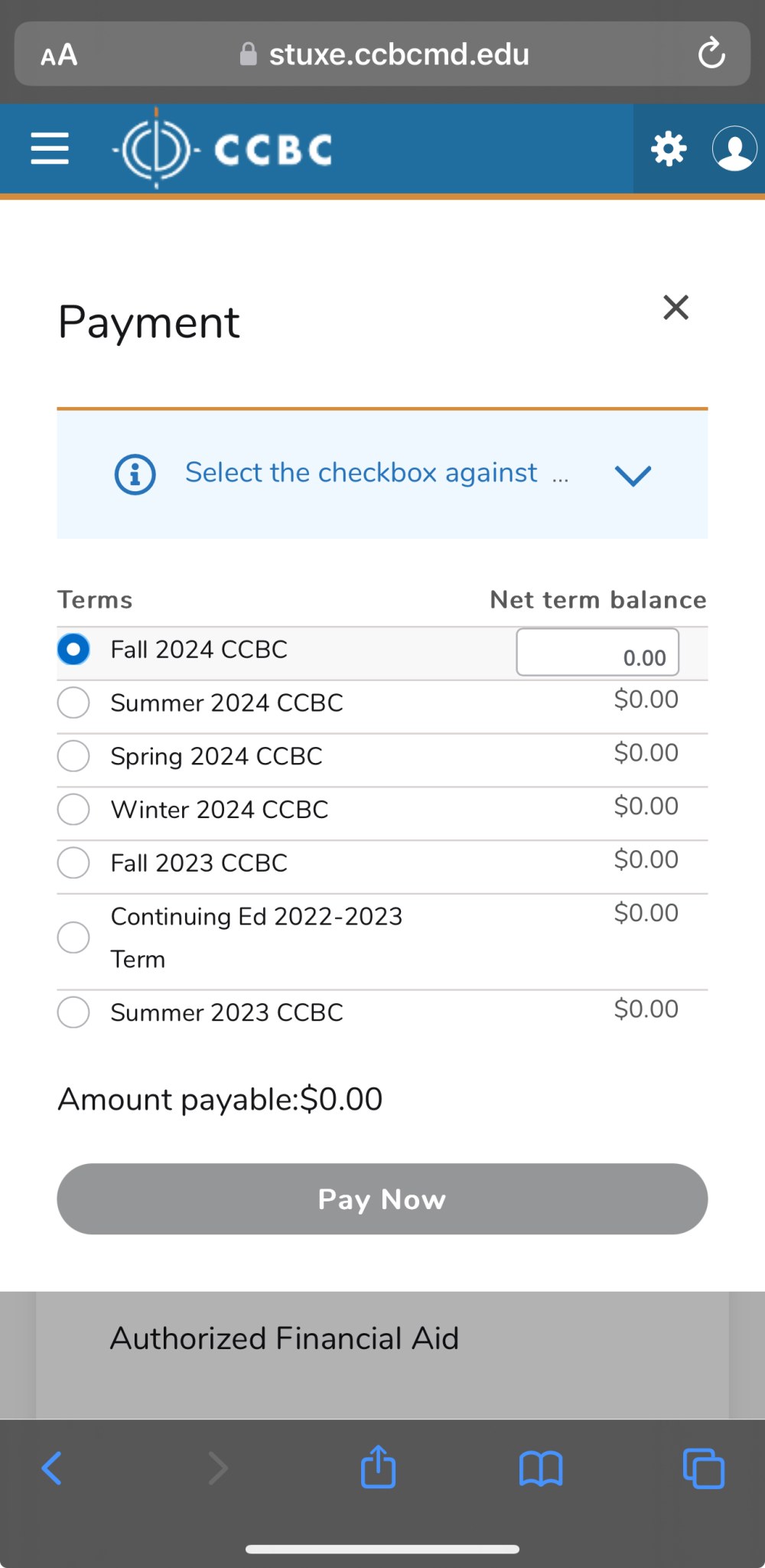Open the Safari tabs overview icon
Image resolution: width=765 pixels, height=1568 pixels.
[704, 1469]
